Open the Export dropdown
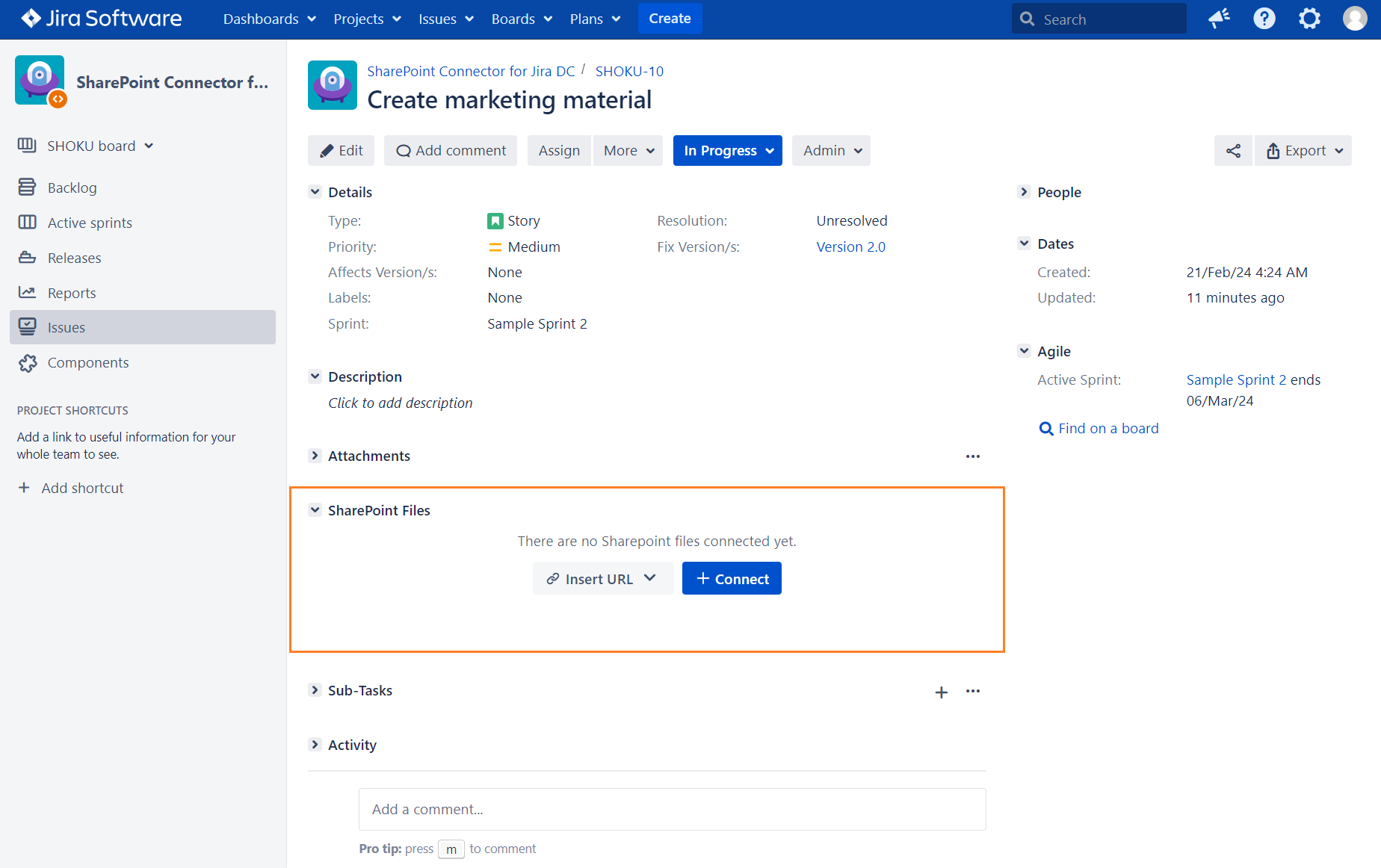Viewport: 1381px width, 868px height. click(1303, 151)
